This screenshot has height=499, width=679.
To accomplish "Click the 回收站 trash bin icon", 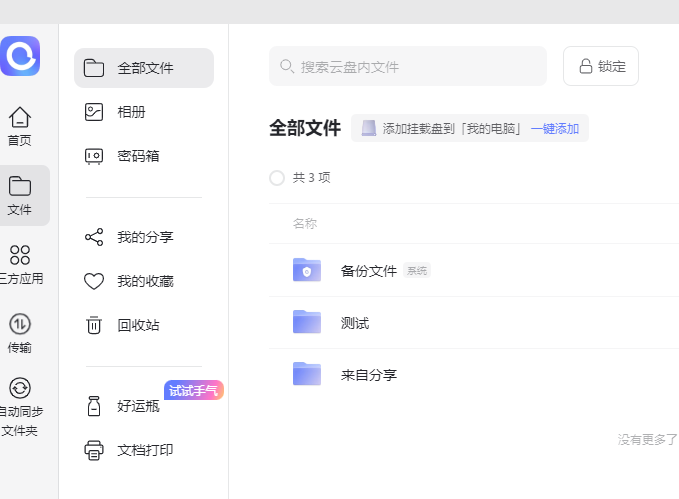I will coord(94,325).
